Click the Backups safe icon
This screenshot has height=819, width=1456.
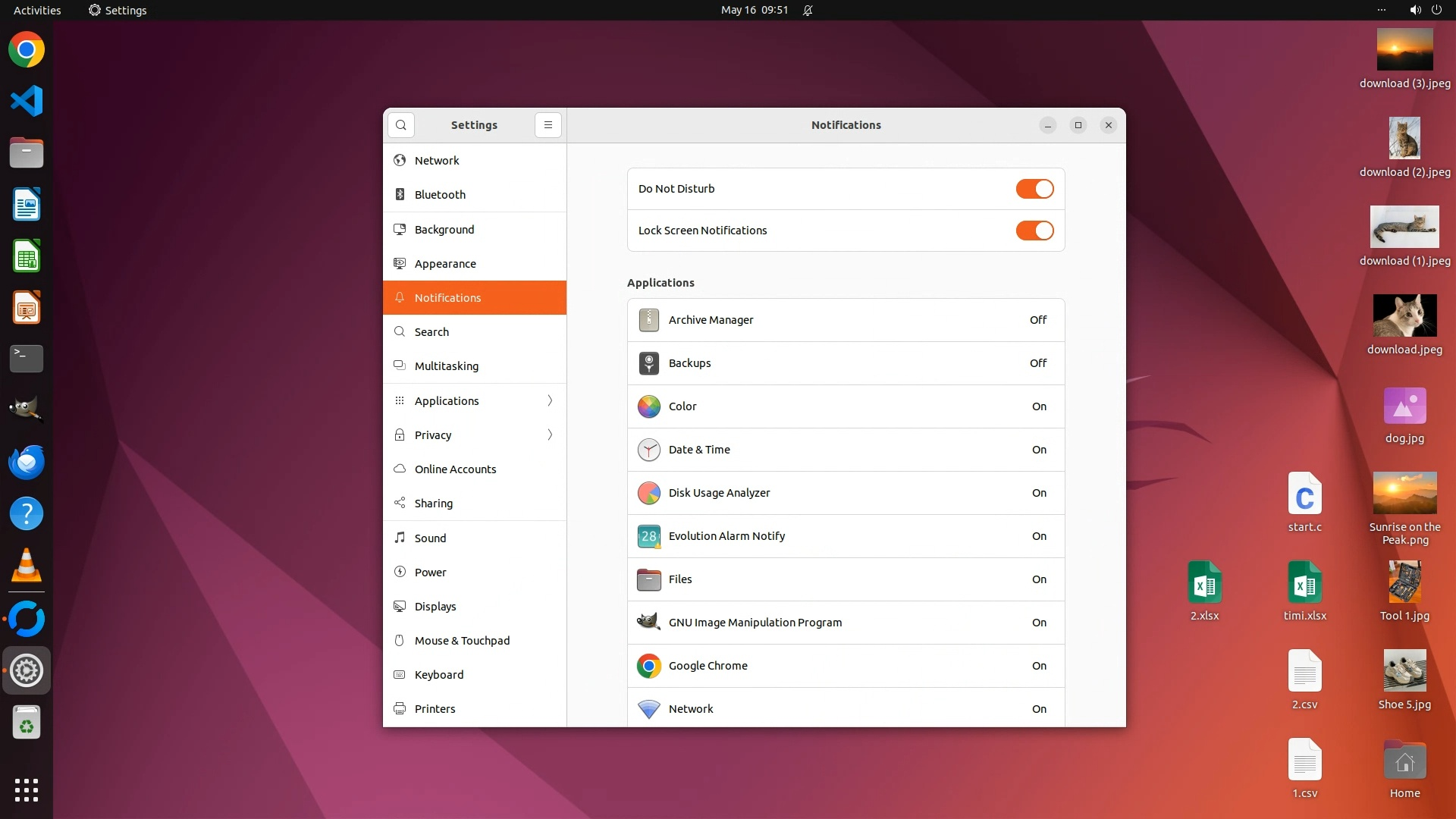[x=648, y=363]
